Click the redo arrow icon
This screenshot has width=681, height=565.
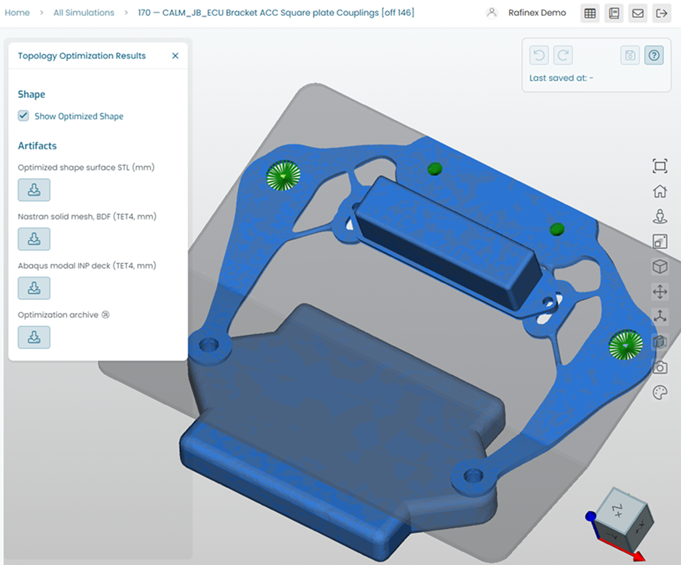[563, 55]
